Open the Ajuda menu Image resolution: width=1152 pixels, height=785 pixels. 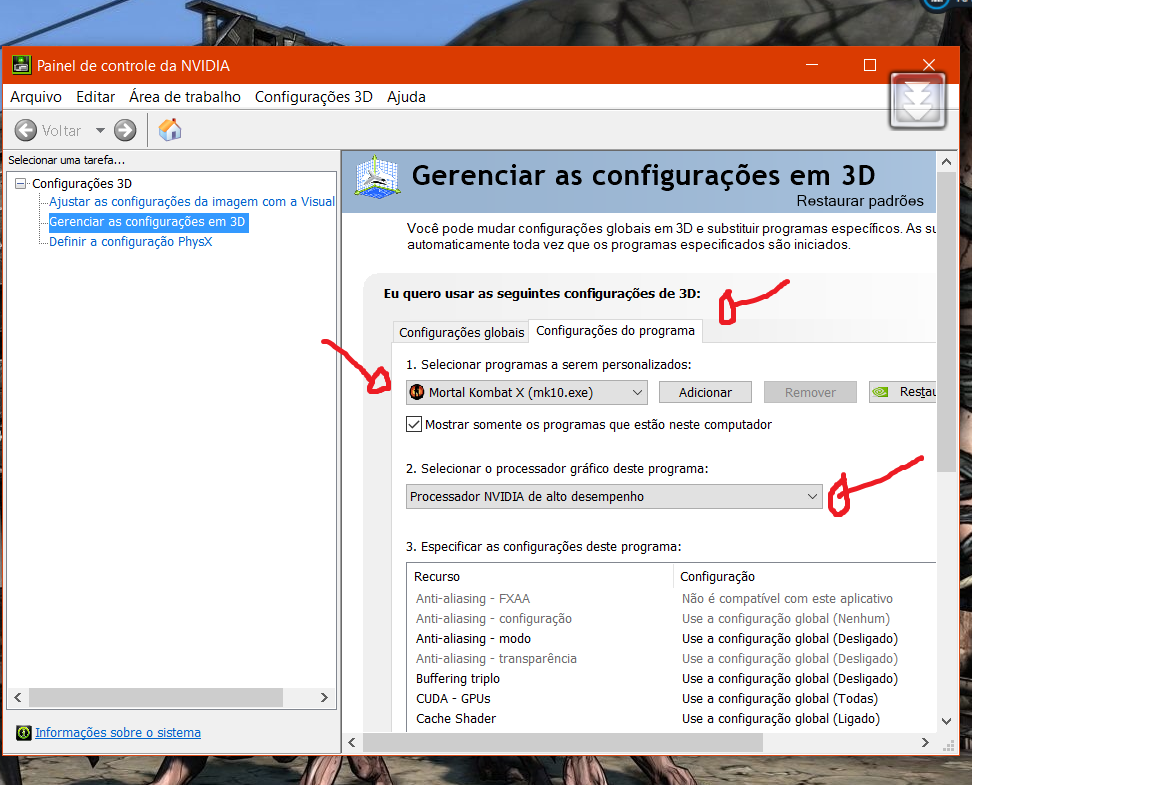(406, 97)
